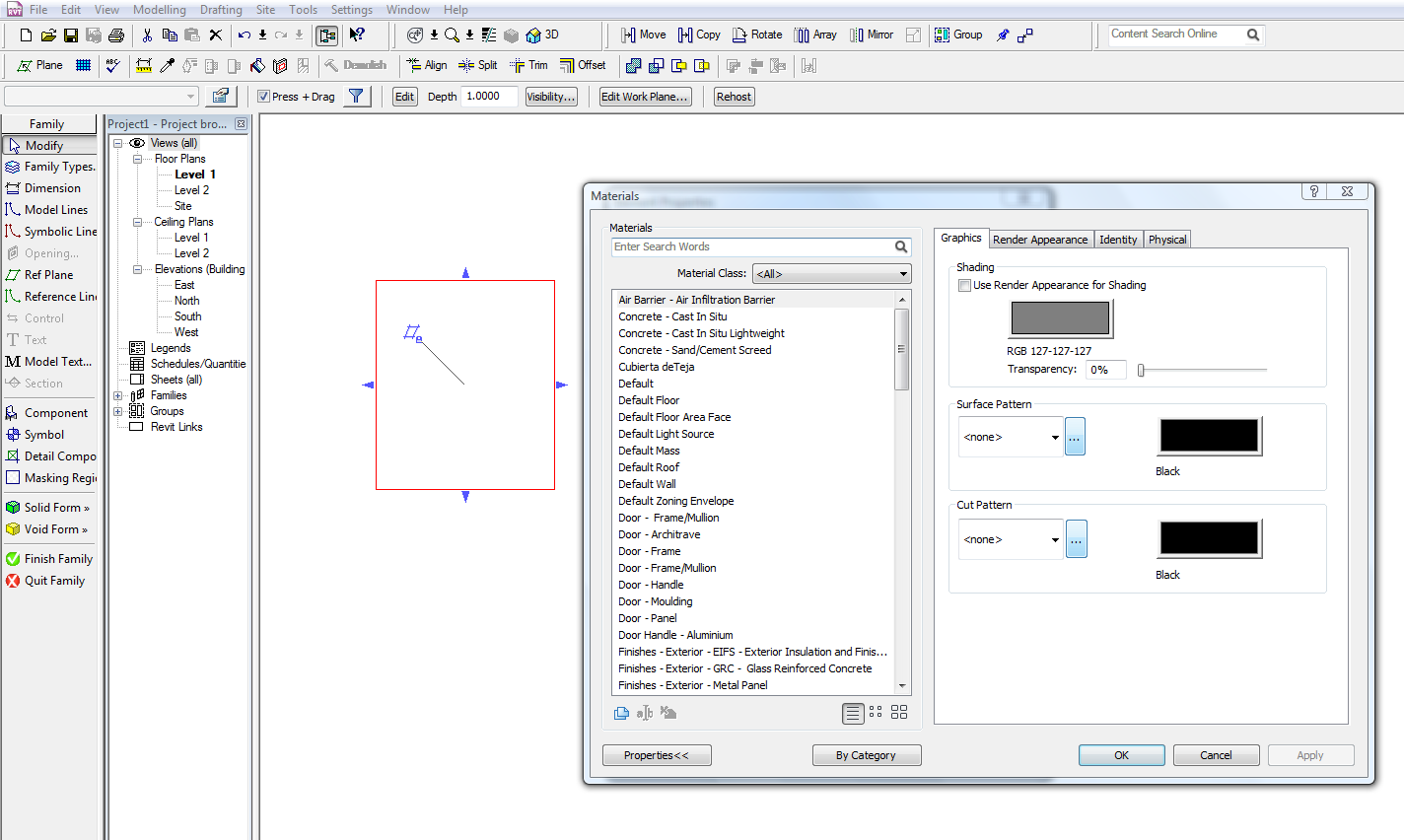Click the By Category button

(866, 755)
